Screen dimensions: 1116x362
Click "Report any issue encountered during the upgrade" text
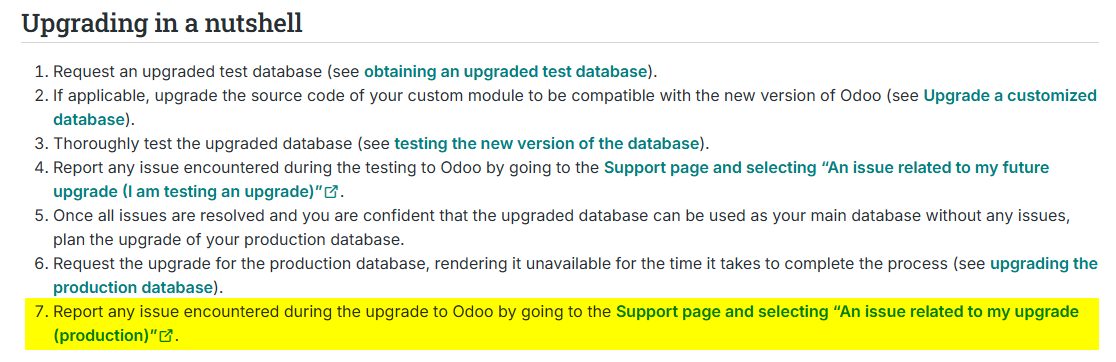[240, 312]
